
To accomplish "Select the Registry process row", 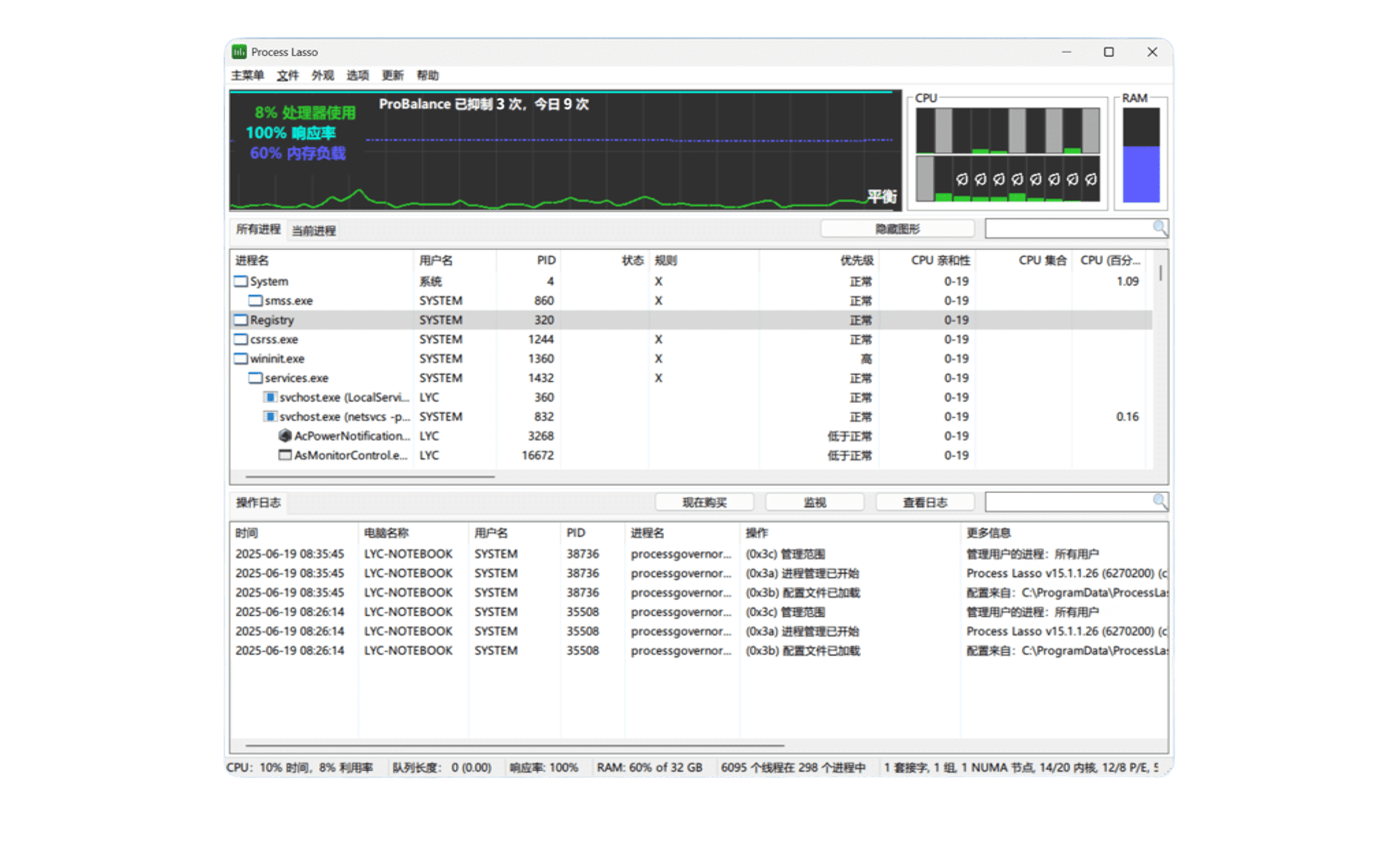I will click(692, 320).
